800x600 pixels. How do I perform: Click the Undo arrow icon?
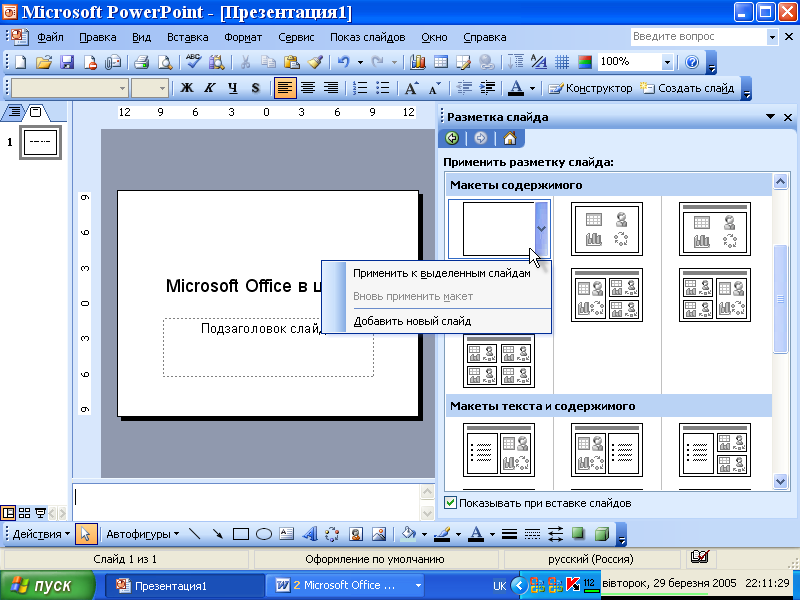pyautogui.click(x=344, y=62)
